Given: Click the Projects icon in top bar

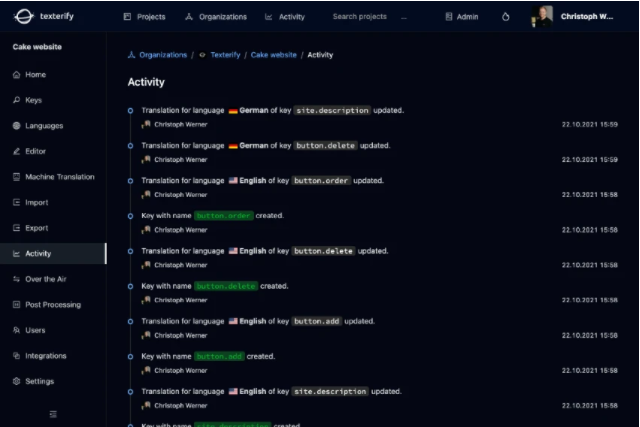Looking at the screenshot, I should (x=127, y=17).
